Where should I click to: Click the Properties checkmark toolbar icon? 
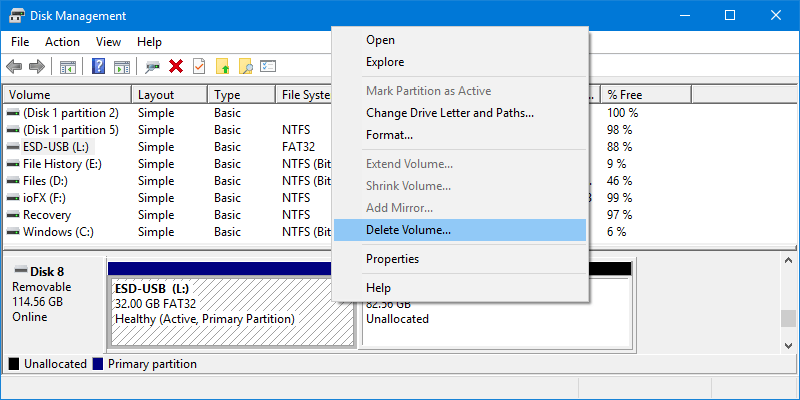click(199, 67)
